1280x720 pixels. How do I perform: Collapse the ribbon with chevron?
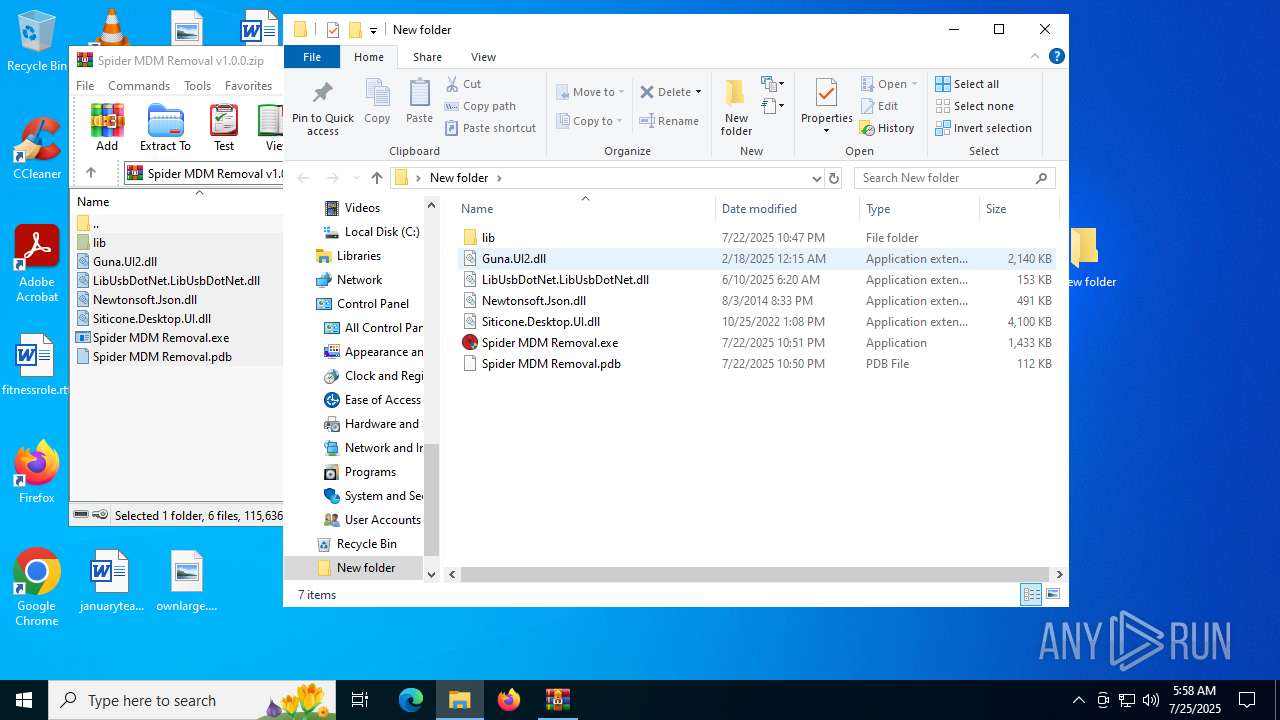click(x=1035, y=57)
